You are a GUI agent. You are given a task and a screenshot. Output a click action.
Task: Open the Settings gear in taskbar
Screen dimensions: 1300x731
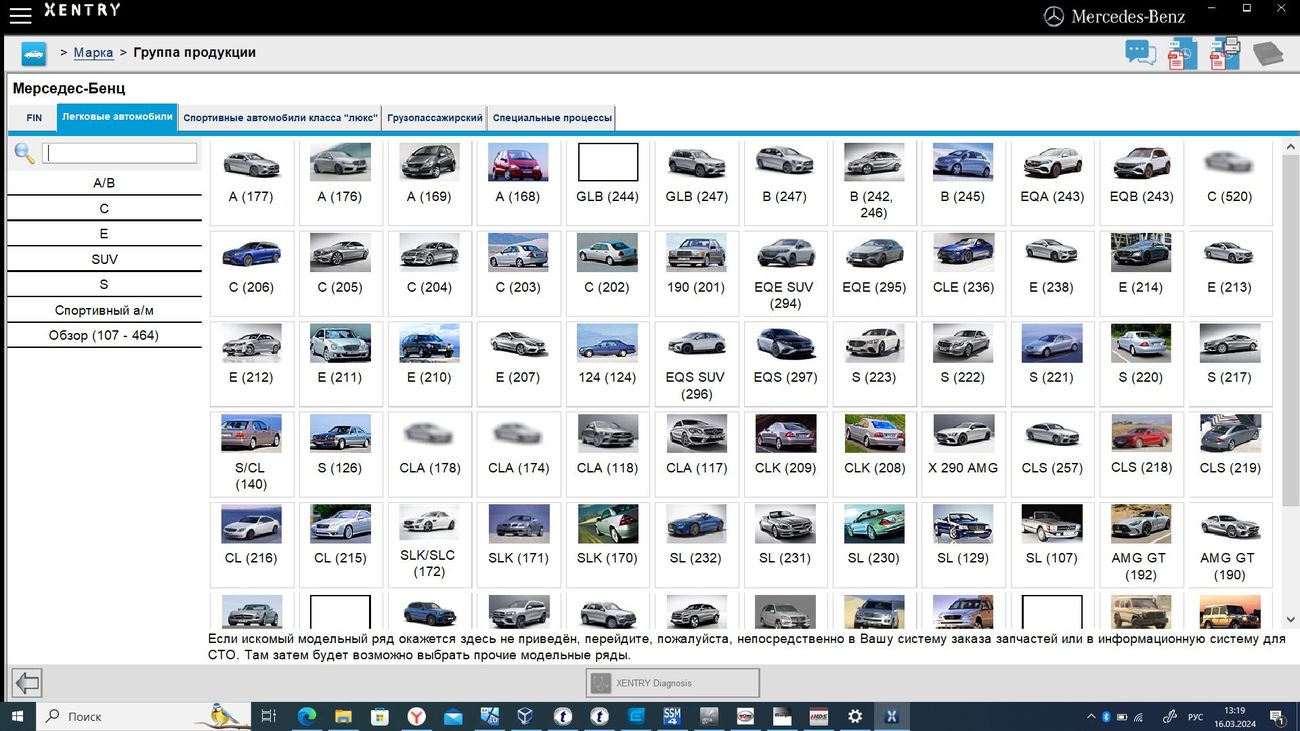click(x=855, y=716)
